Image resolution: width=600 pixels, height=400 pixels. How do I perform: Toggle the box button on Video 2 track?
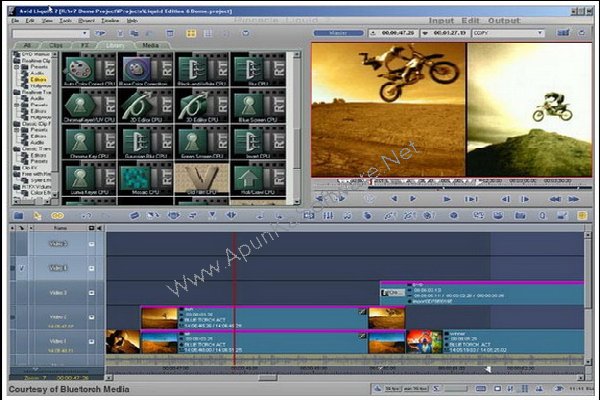(x=91, y=317)
